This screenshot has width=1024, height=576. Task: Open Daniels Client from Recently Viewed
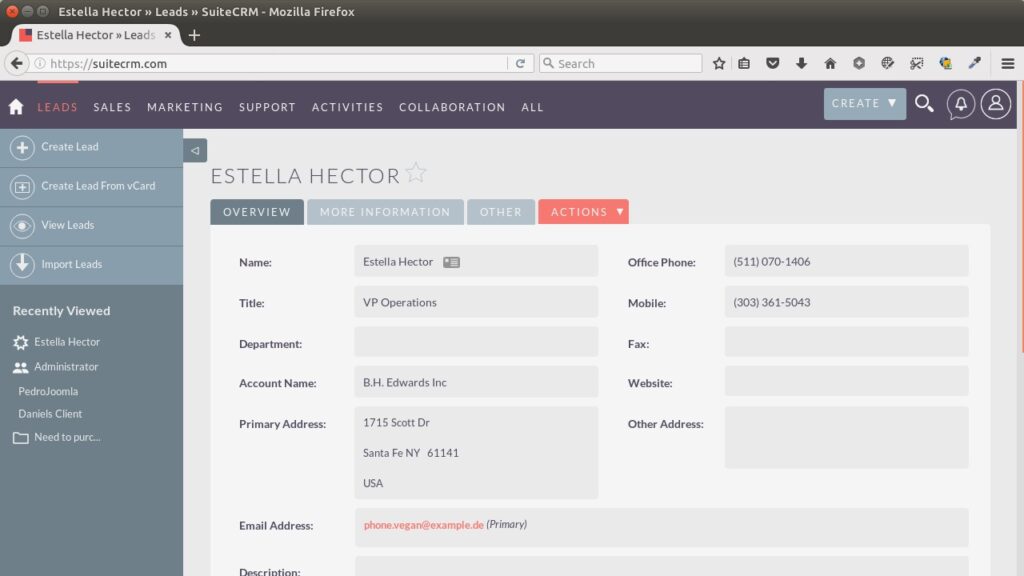click(x=50, y=413)
